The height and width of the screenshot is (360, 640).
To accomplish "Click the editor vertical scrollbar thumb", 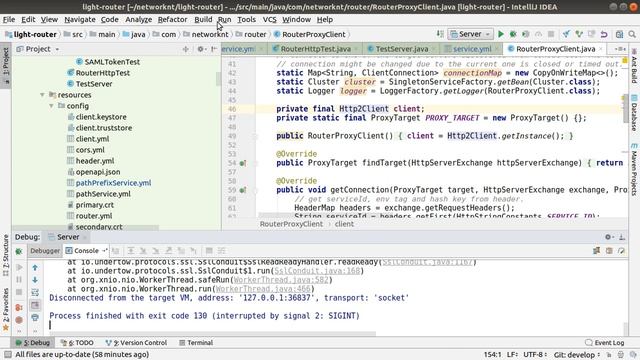I will tap(625, 110).
